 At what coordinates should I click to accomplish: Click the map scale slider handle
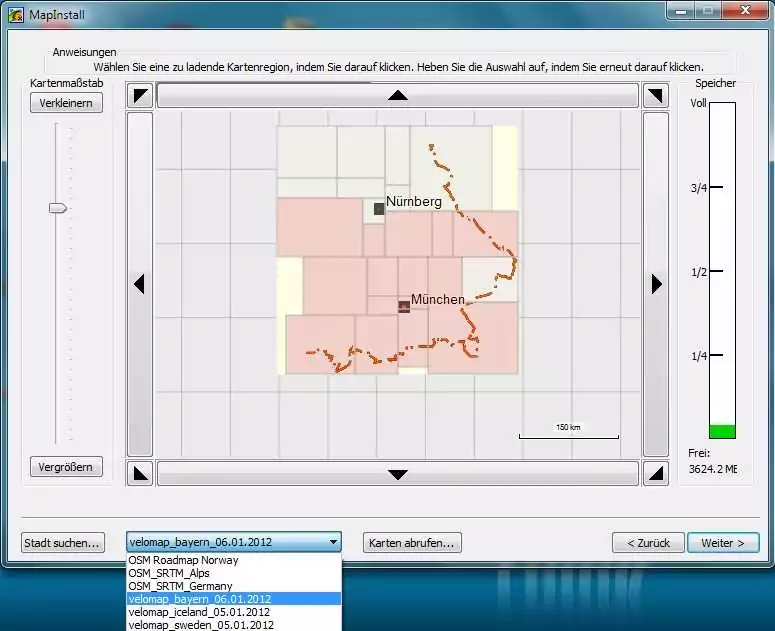coord(58,208)
